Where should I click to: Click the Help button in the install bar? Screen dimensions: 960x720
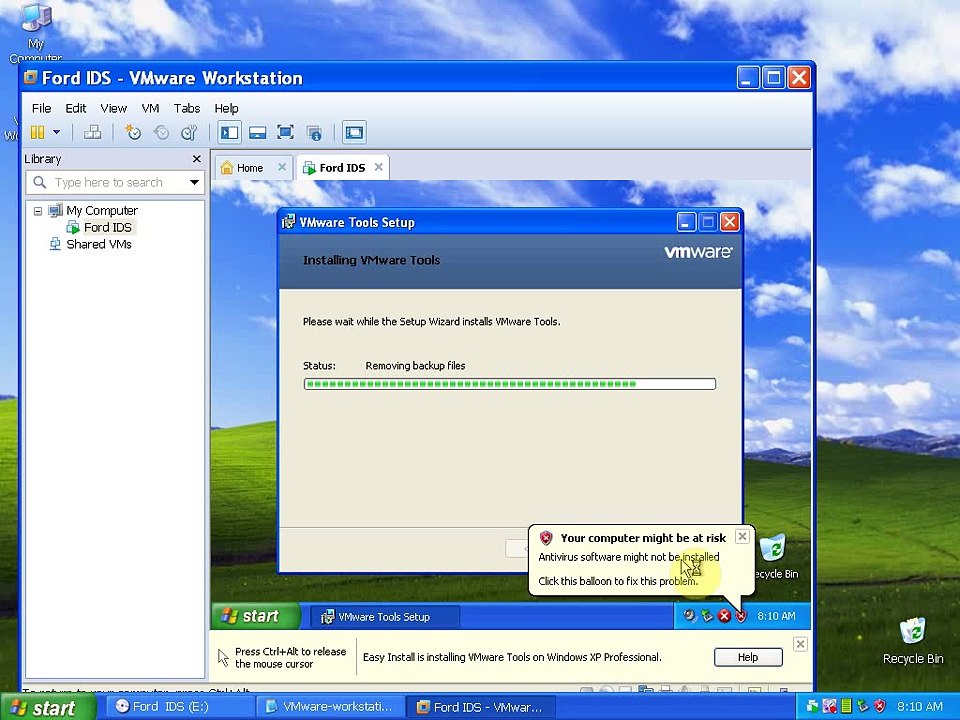(x=748, y=657)
